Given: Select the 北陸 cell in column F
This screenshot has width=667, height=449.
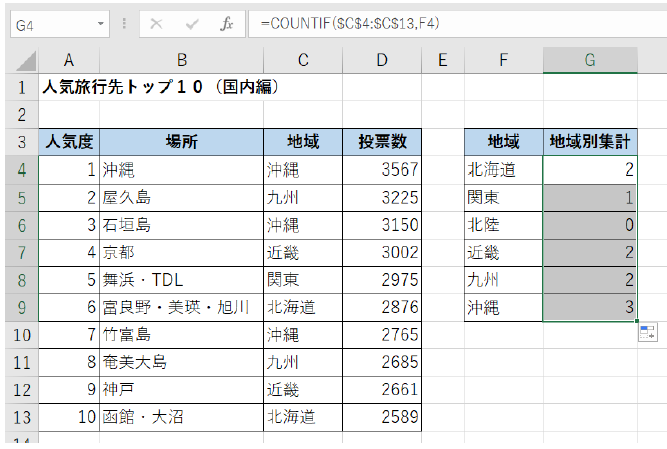Looking at the screenshot, I should coord(504,224).
